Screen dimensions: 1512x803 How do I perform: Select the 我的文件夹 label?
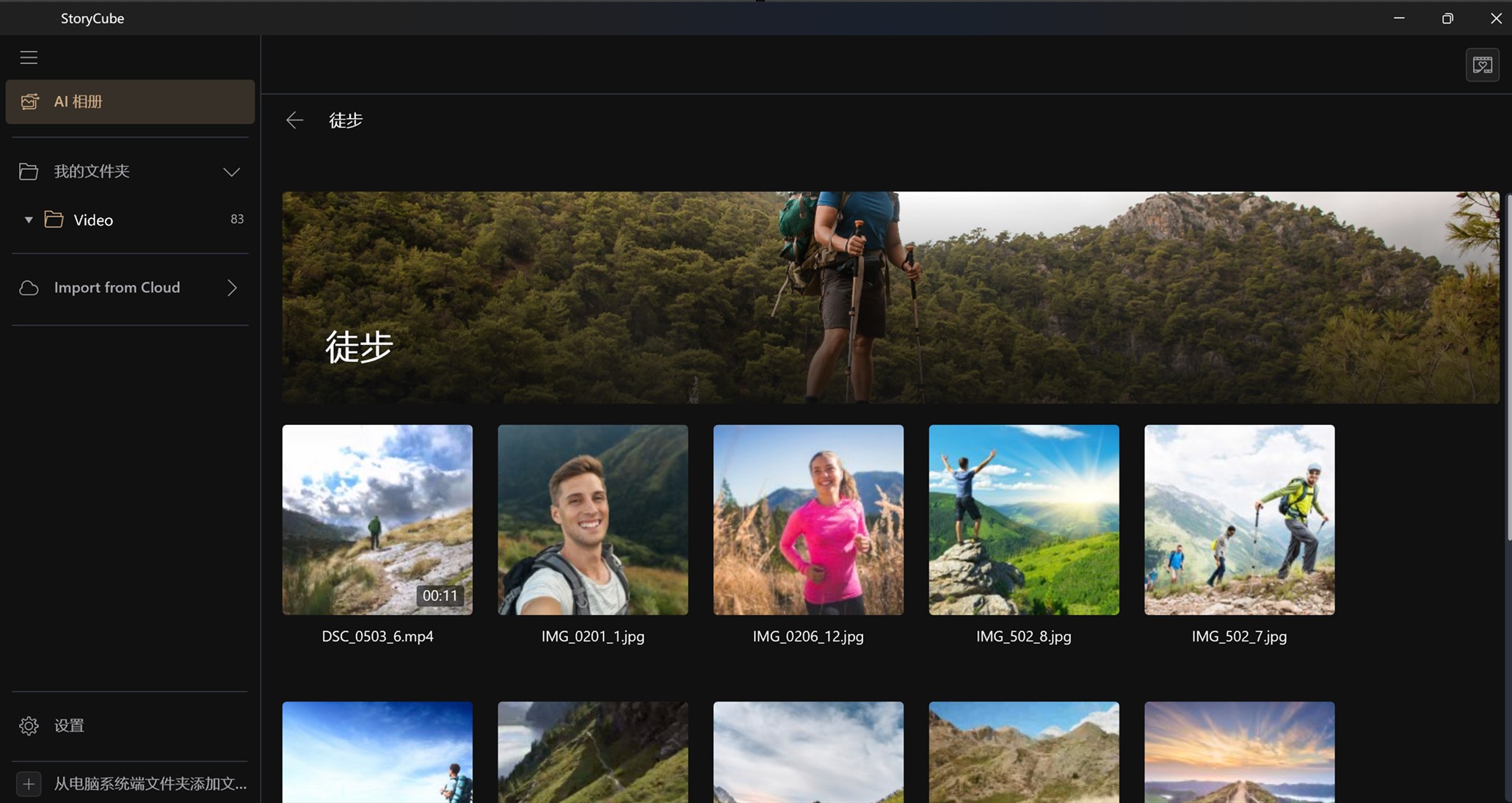92,171
